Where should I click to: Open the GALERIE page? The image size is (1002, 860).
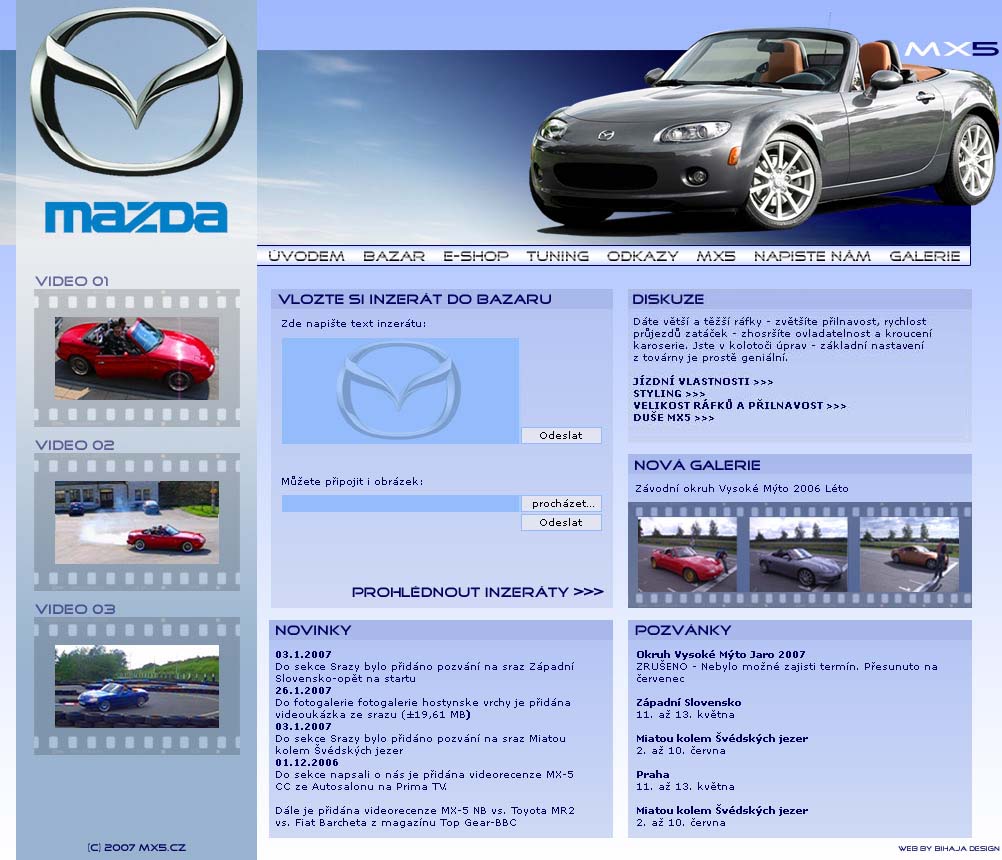(x=925, y=256)
